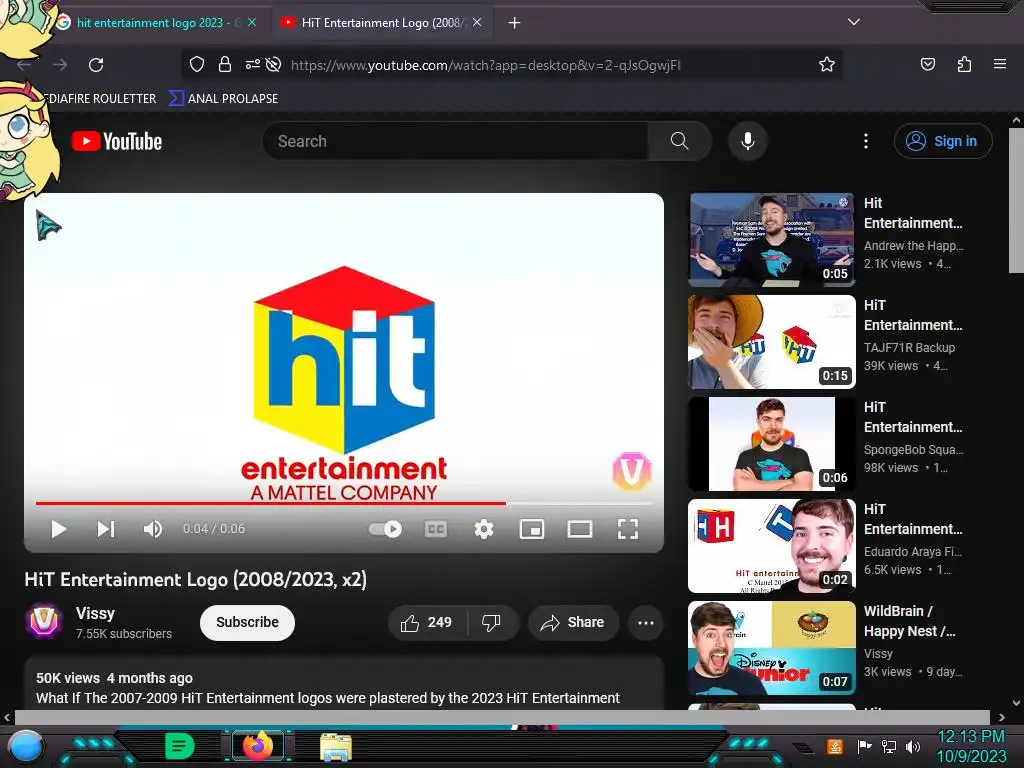Open Firefox application hamburger menu
Image resolution: width=1024 pixels, height=768 pixels.
tap(1000, 65)
